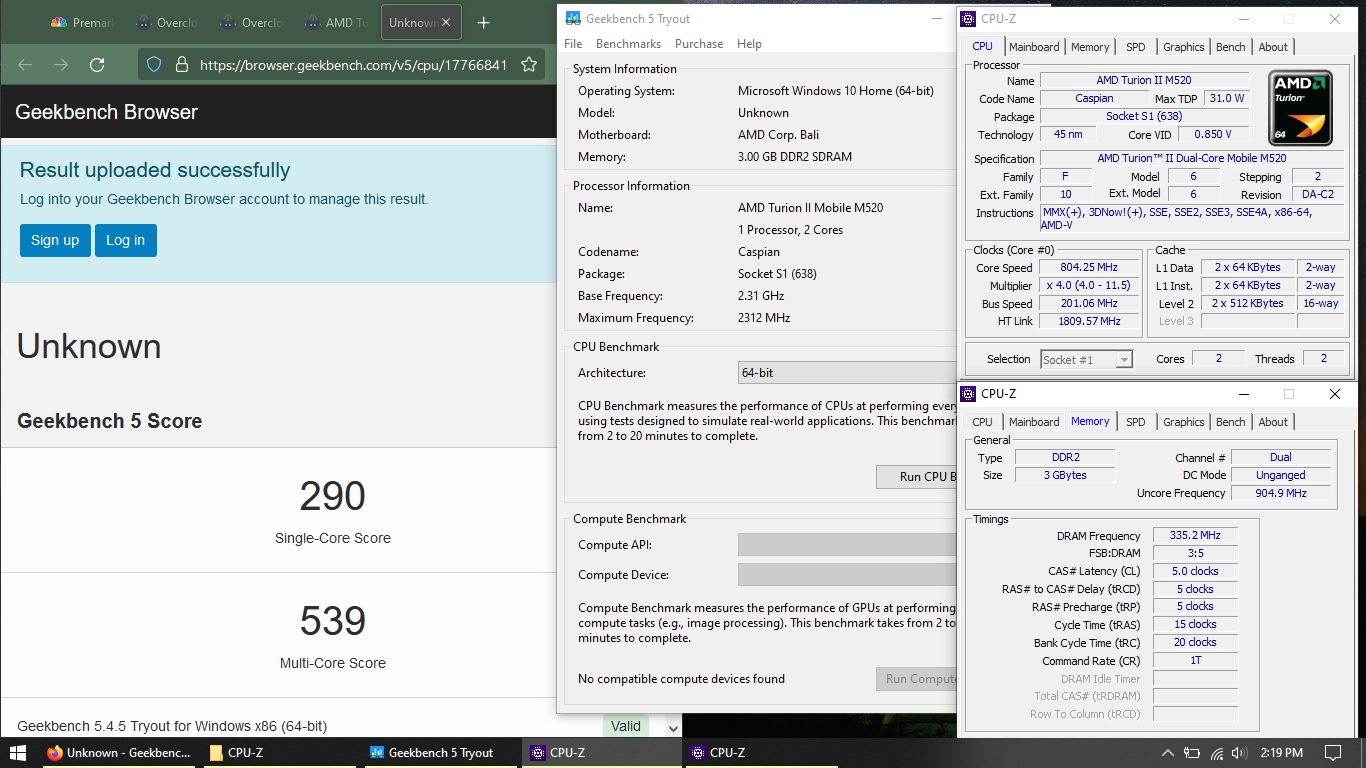Viewport: 1366px width, 768px height.
Task: Select About tab in memory-timings CPU-Z window
Action: coord(1273,422)
